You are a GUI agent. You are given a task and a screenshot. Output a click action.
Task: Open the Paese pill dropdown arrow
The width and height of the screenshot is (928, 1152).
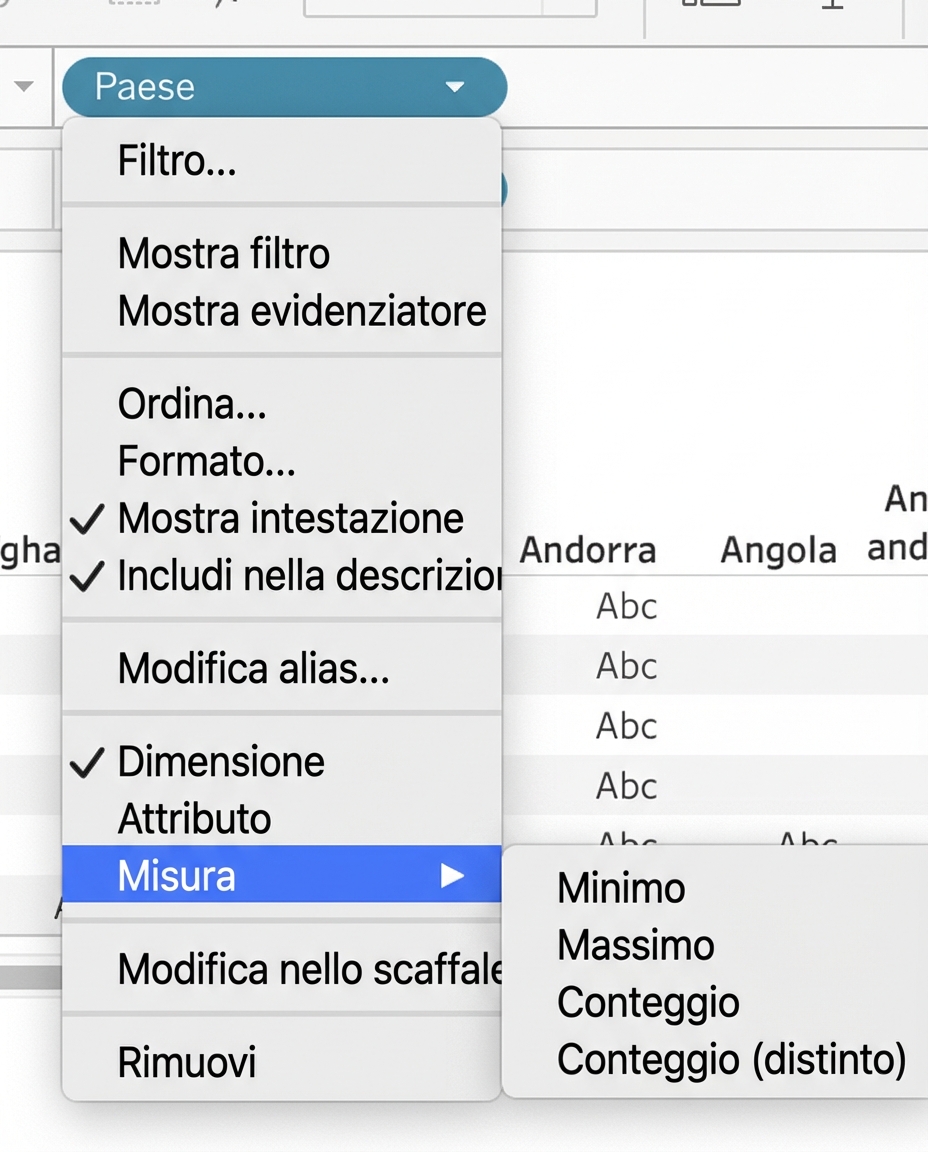pyautogui.click(x=457, y=87)
